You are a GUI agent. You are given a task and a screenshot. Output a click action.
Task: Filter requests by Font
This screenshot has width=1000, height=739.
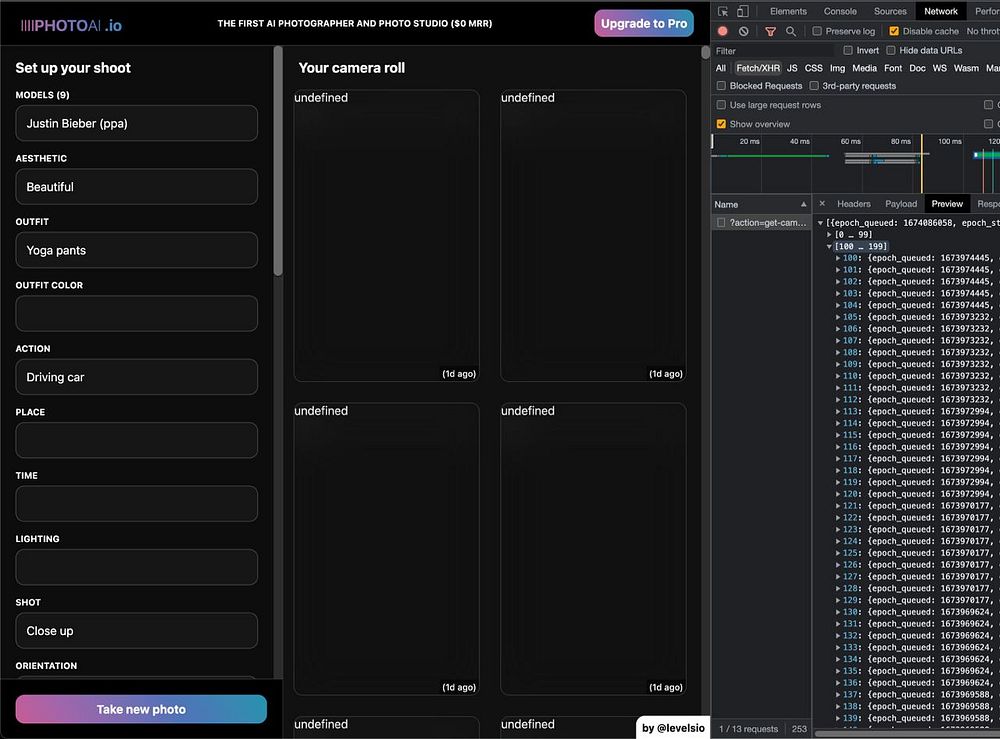893,68
